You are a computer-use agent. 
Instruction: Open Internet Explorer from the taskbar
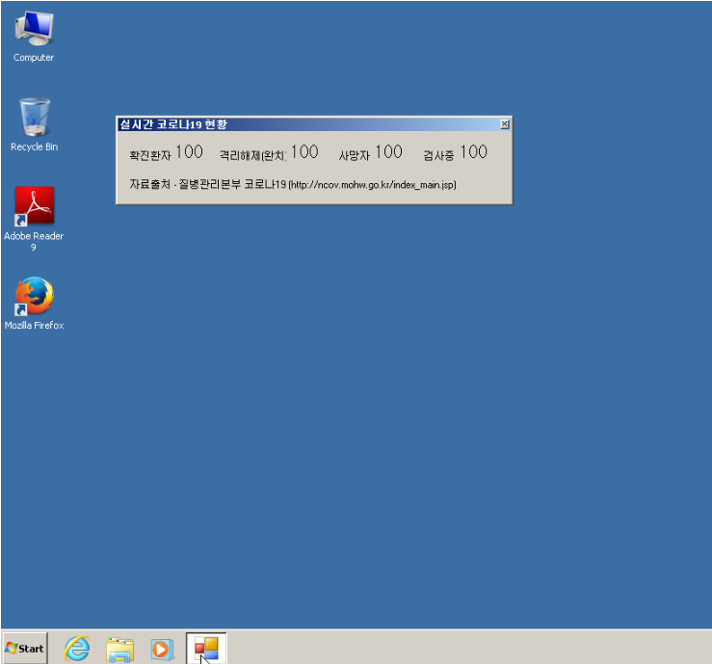77,648
